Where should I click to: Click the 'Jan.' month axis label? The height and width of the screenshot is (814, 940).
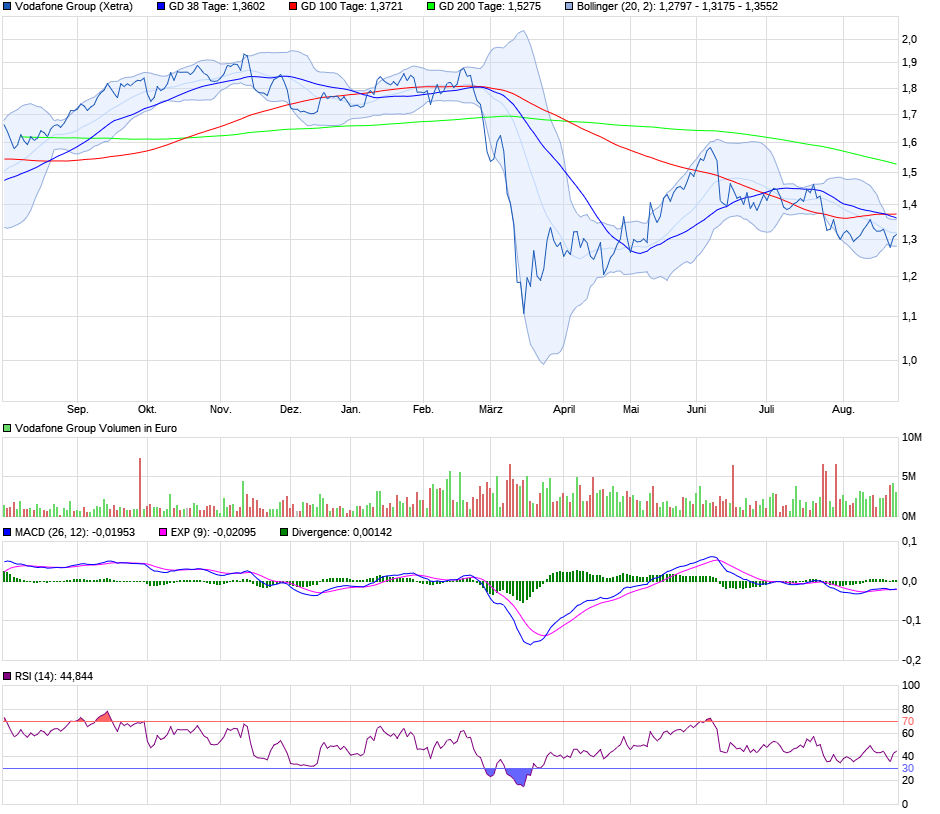[351, 409]
